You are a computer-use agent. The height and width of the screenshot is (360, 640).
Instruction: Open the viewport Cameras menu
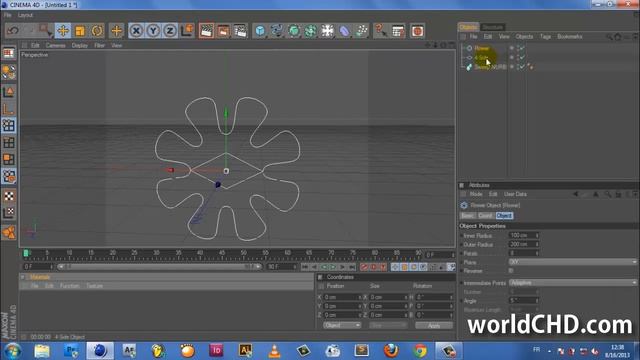[56, 45]
